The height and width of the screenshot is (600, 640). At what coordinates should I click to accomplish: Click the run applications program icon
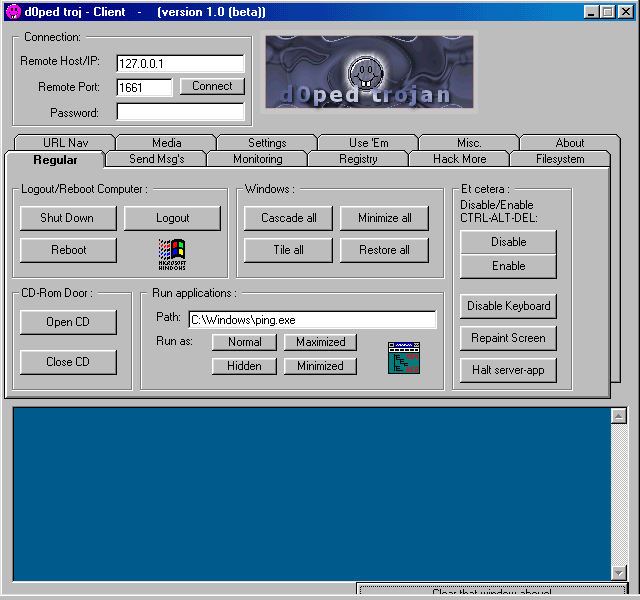tap(403, 357)
